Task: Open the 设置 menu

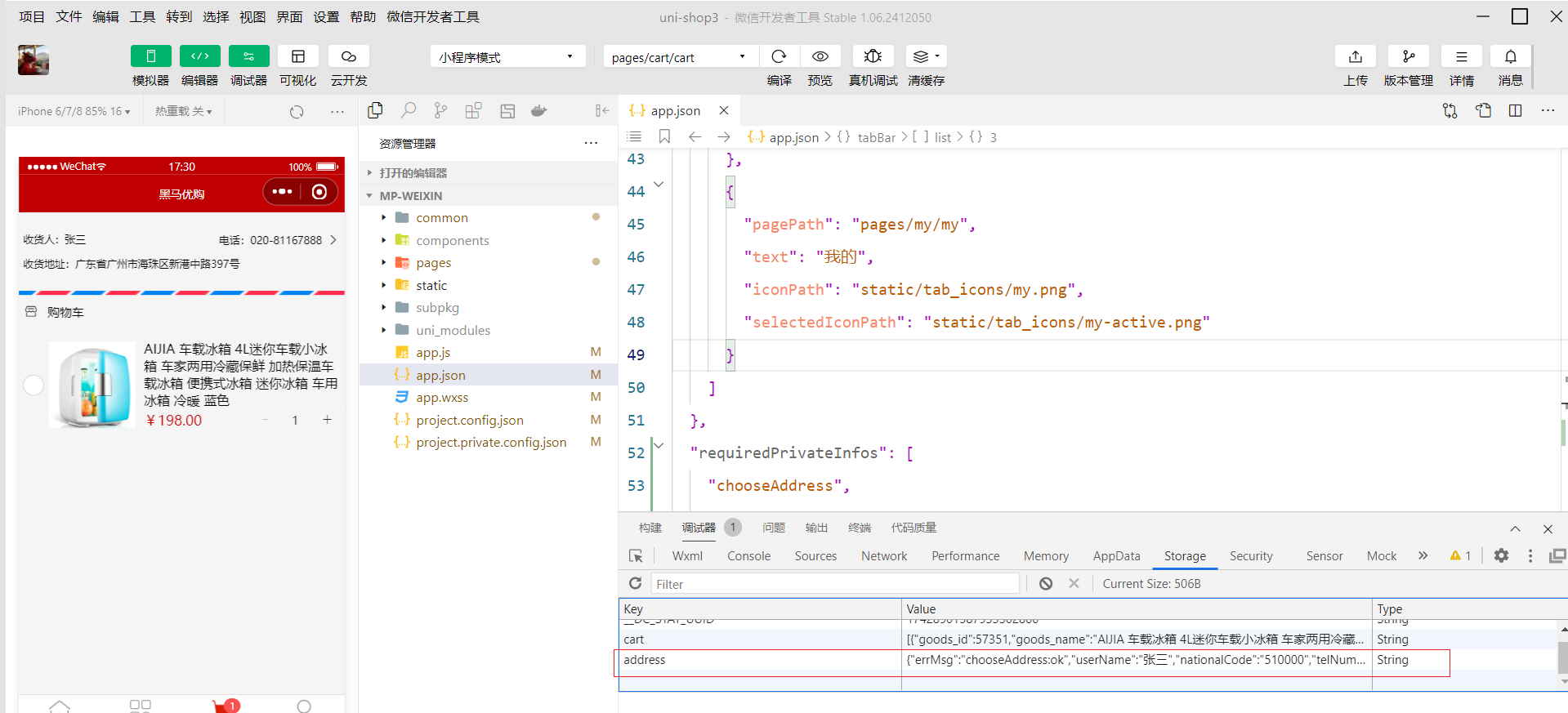Action: (326, 16)
